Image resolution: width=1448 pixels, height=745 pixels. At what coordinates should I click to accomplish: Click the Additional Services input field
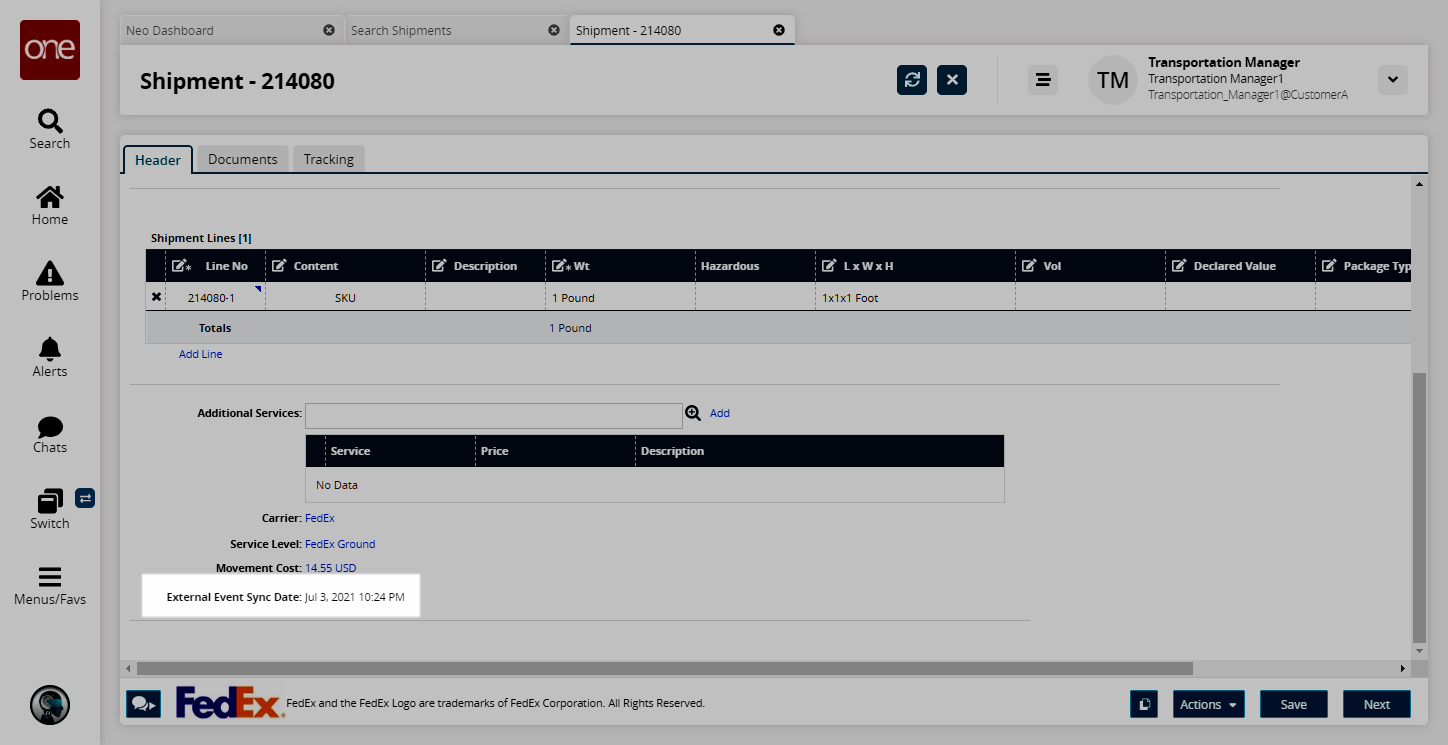point(493,414)
